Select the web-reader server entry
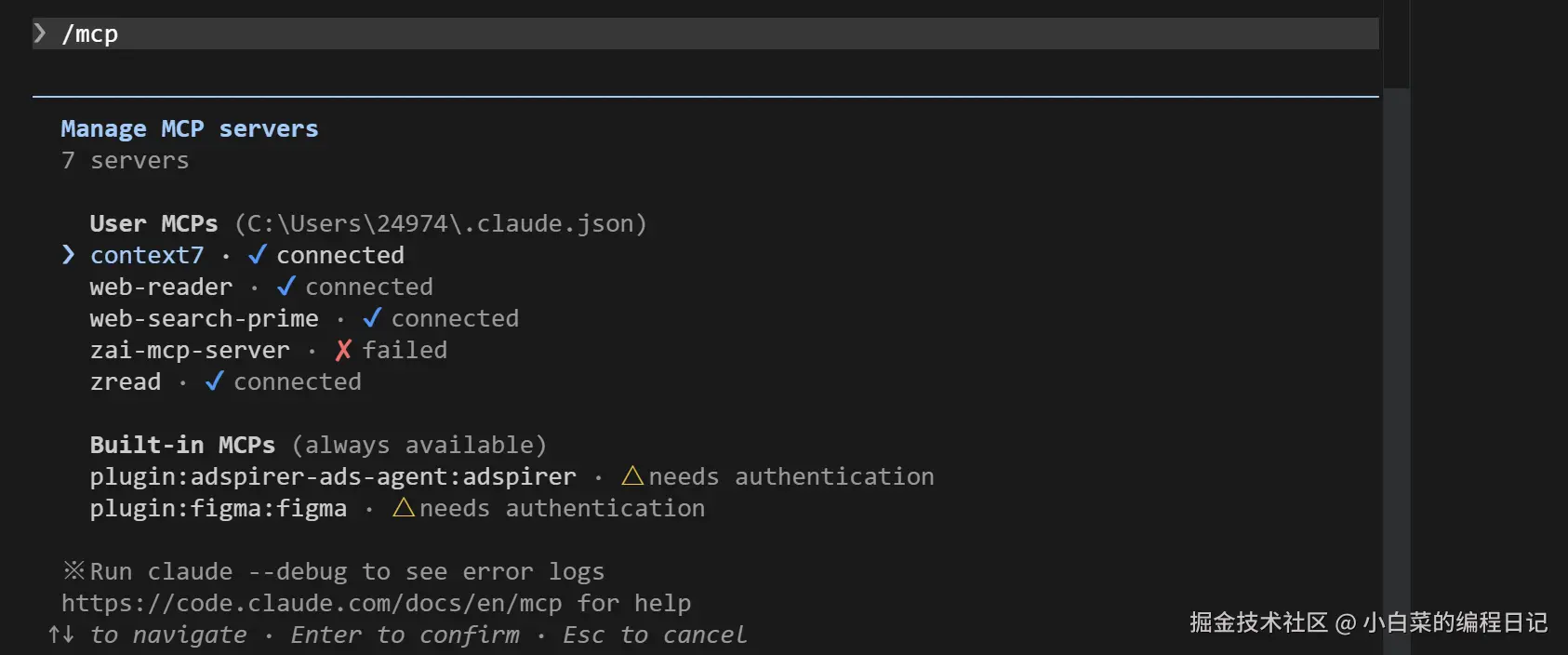 [x=161, y=287]
